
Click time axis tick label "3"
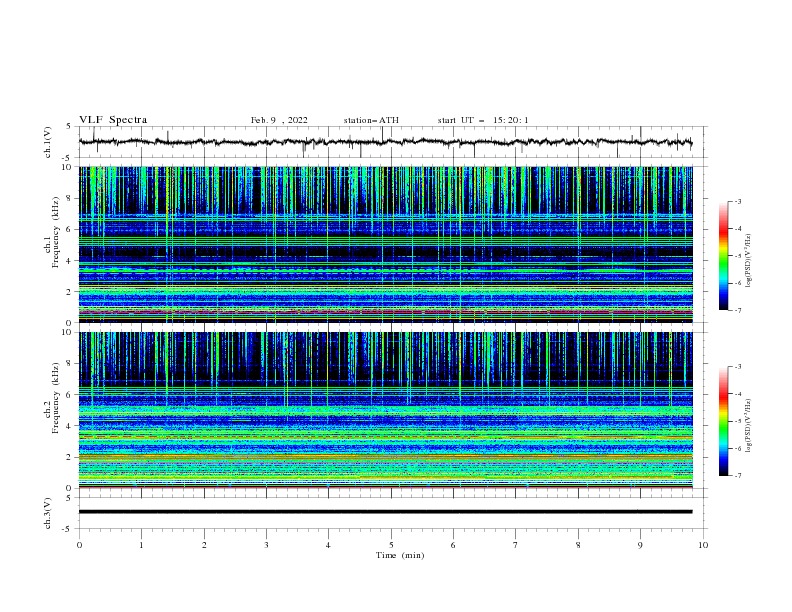point(266,545)
